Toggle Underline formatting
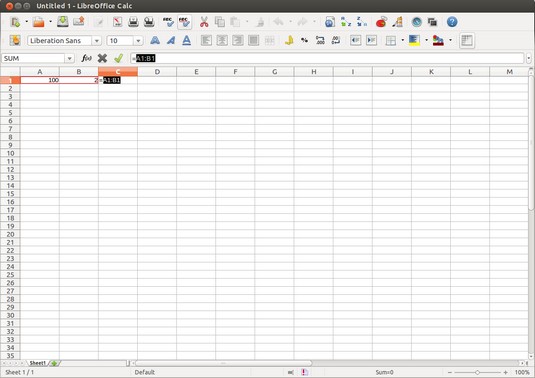Screen dimensions: 535x378 tap(186, 41)
